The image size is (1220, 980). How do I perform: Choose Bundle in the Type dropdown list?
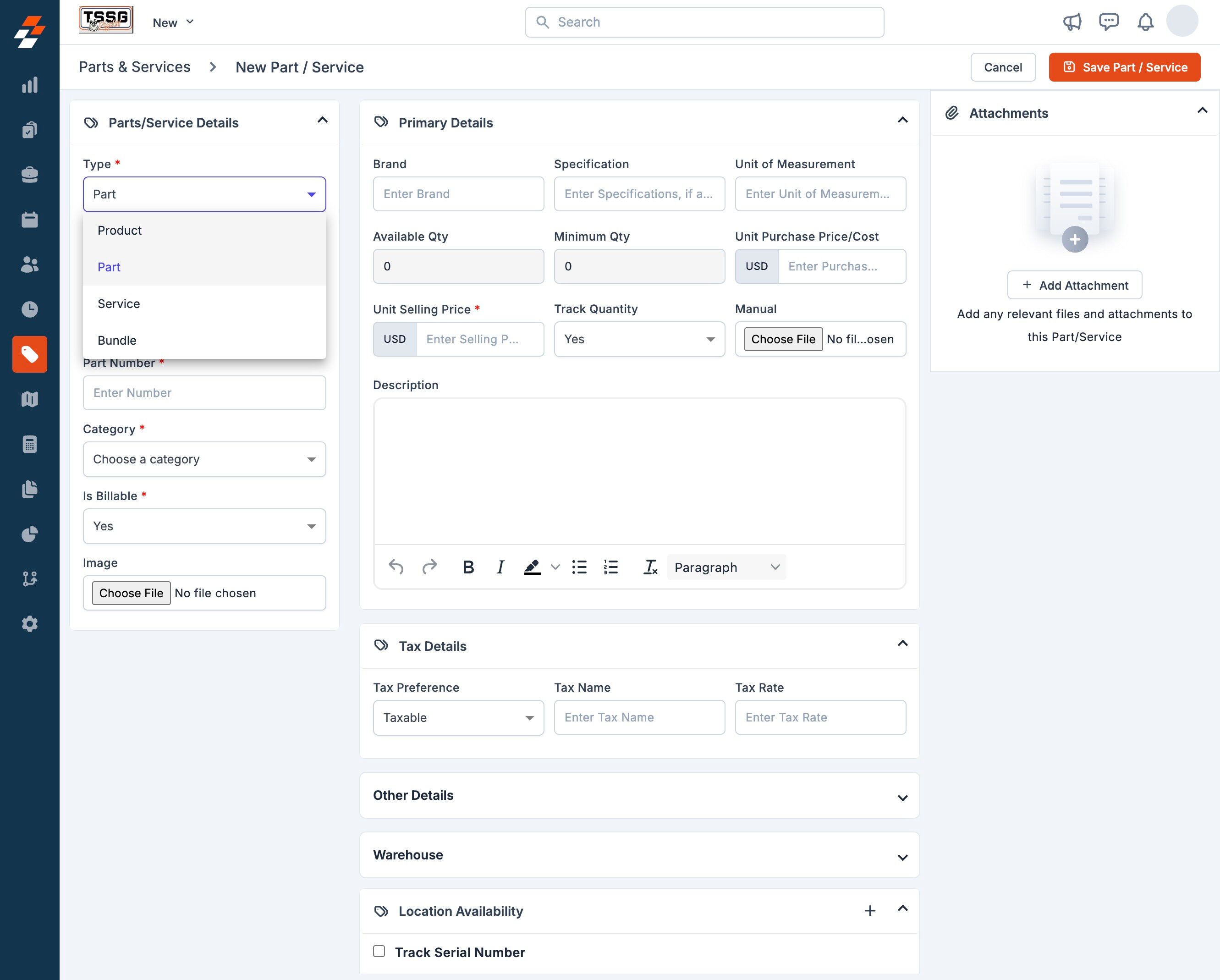pos(117,341)
